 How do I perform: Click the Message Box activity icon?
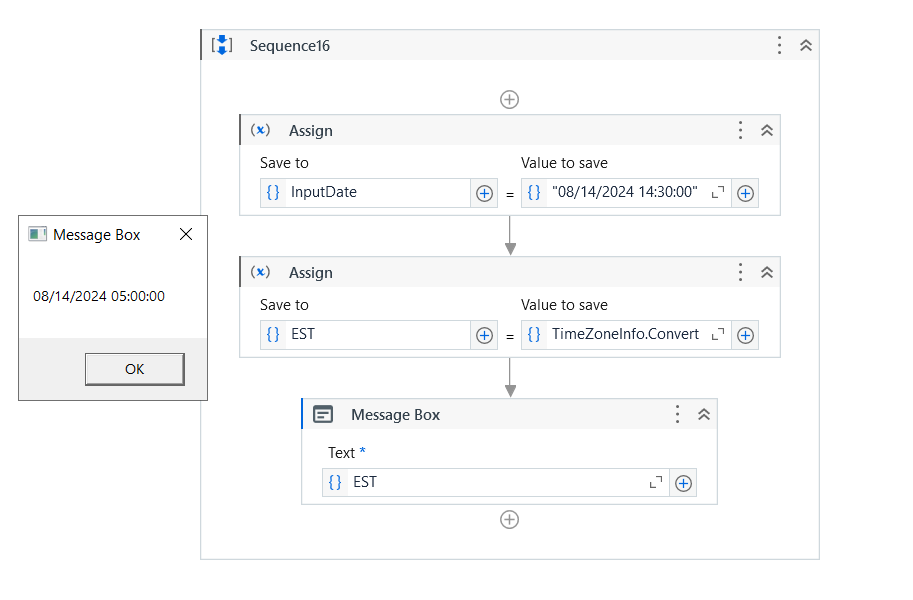click(323, 414)
